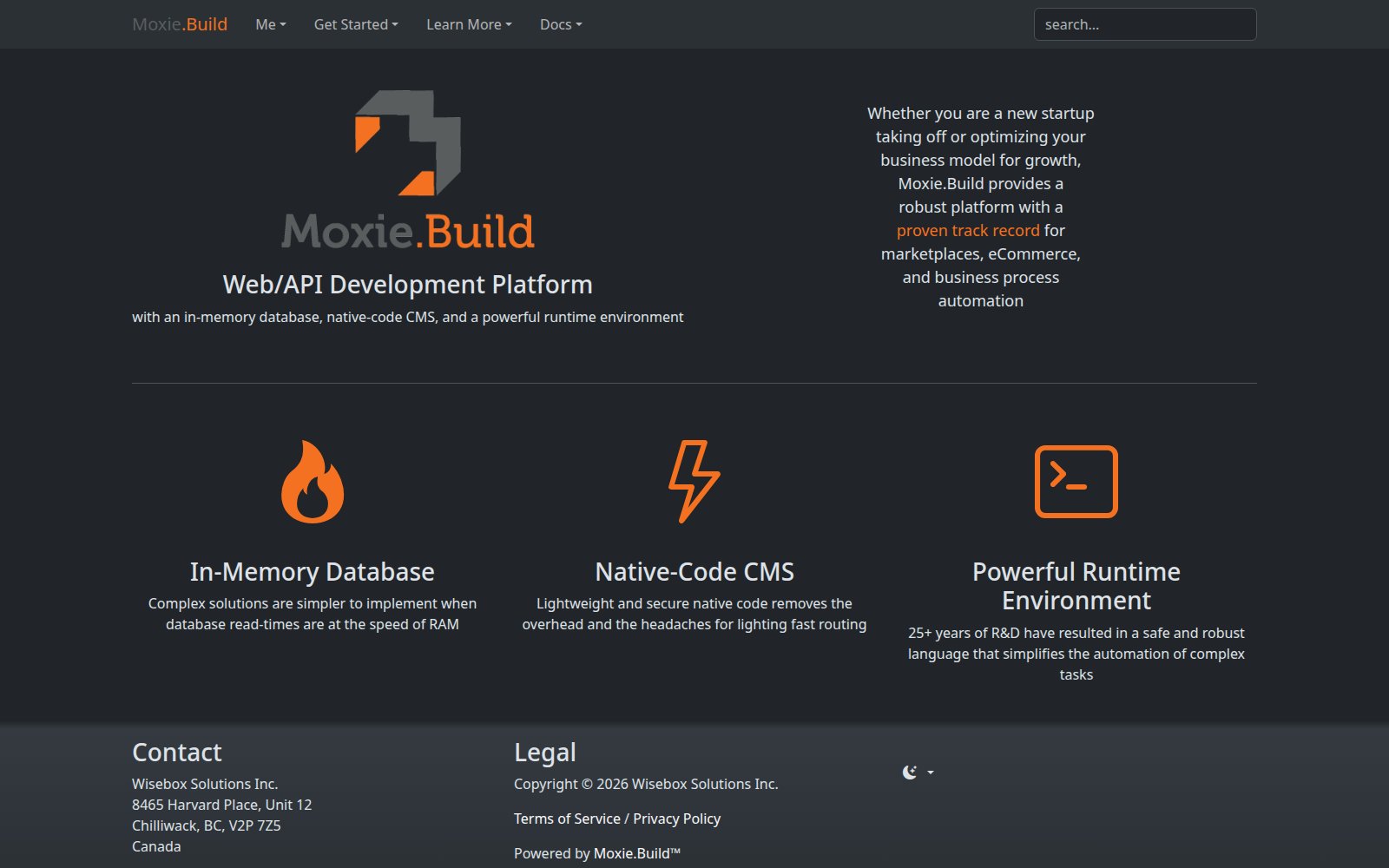Image resolution: width=1389 pixels, height=868 pixels.
Task: Click the in-memory database subtitle under platform heading
Action: [408, 317]
